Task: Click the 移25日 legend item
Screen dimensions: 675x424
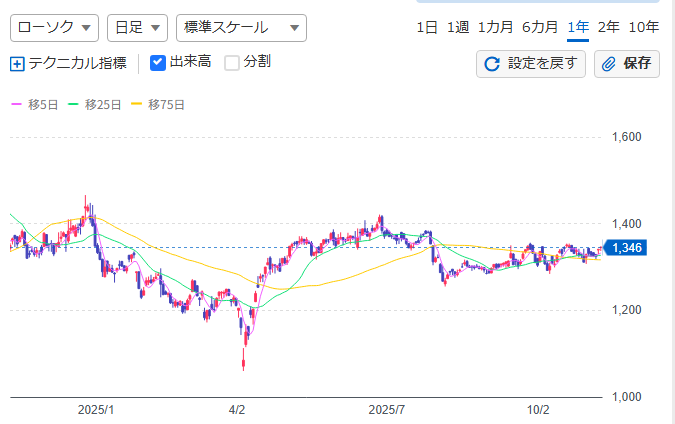Action: (x=95, y=105)
